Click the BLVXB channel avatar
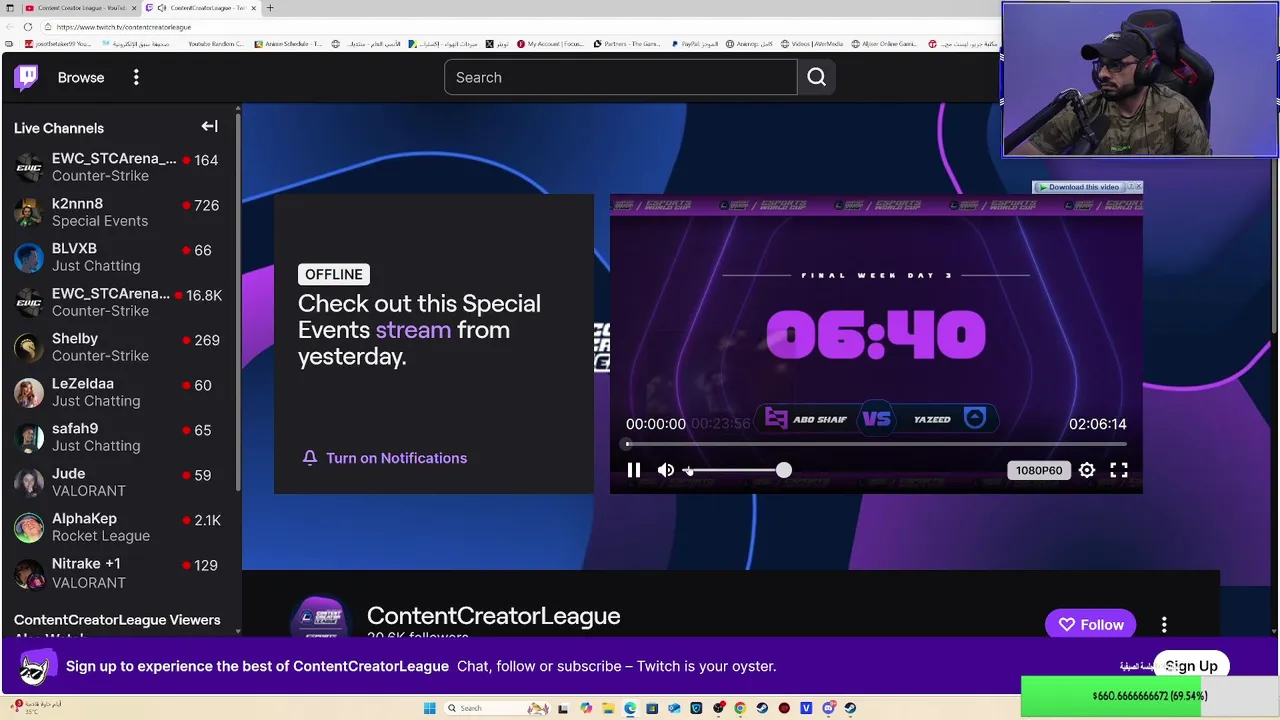 pyautogui.click(x=29, y=257)
